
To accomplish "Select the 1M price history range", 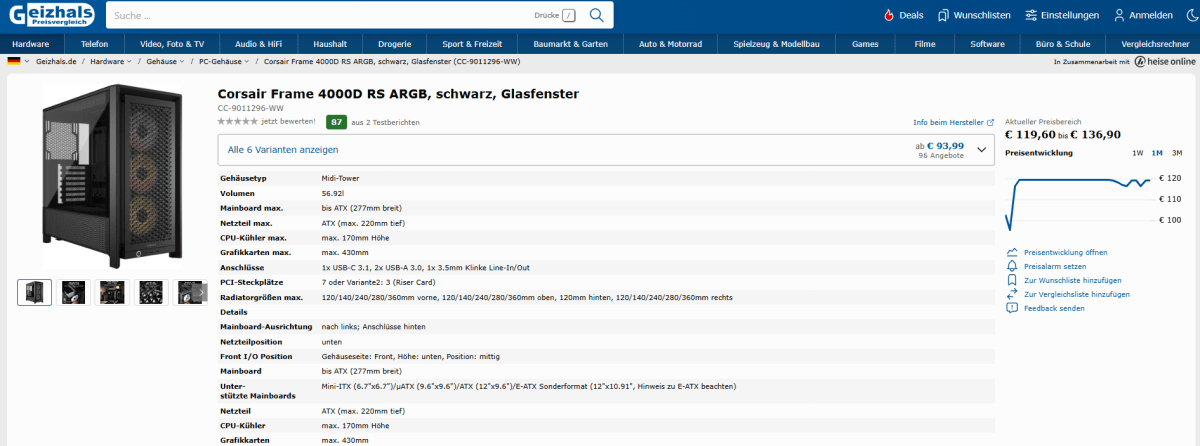I will click(1157, 153).
